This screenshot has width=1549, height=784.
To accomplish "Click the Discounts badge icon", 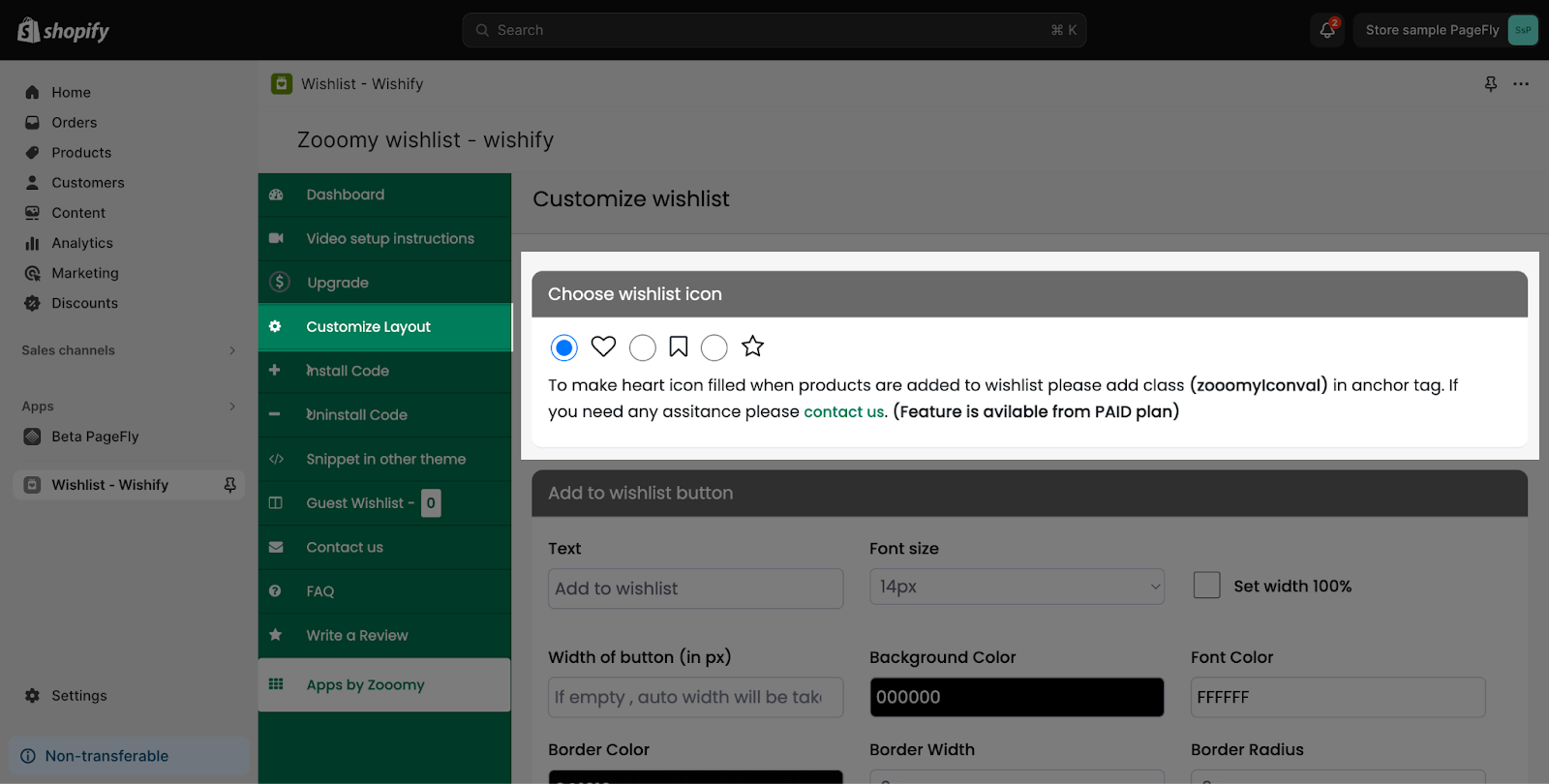I will tap(32, 303).
